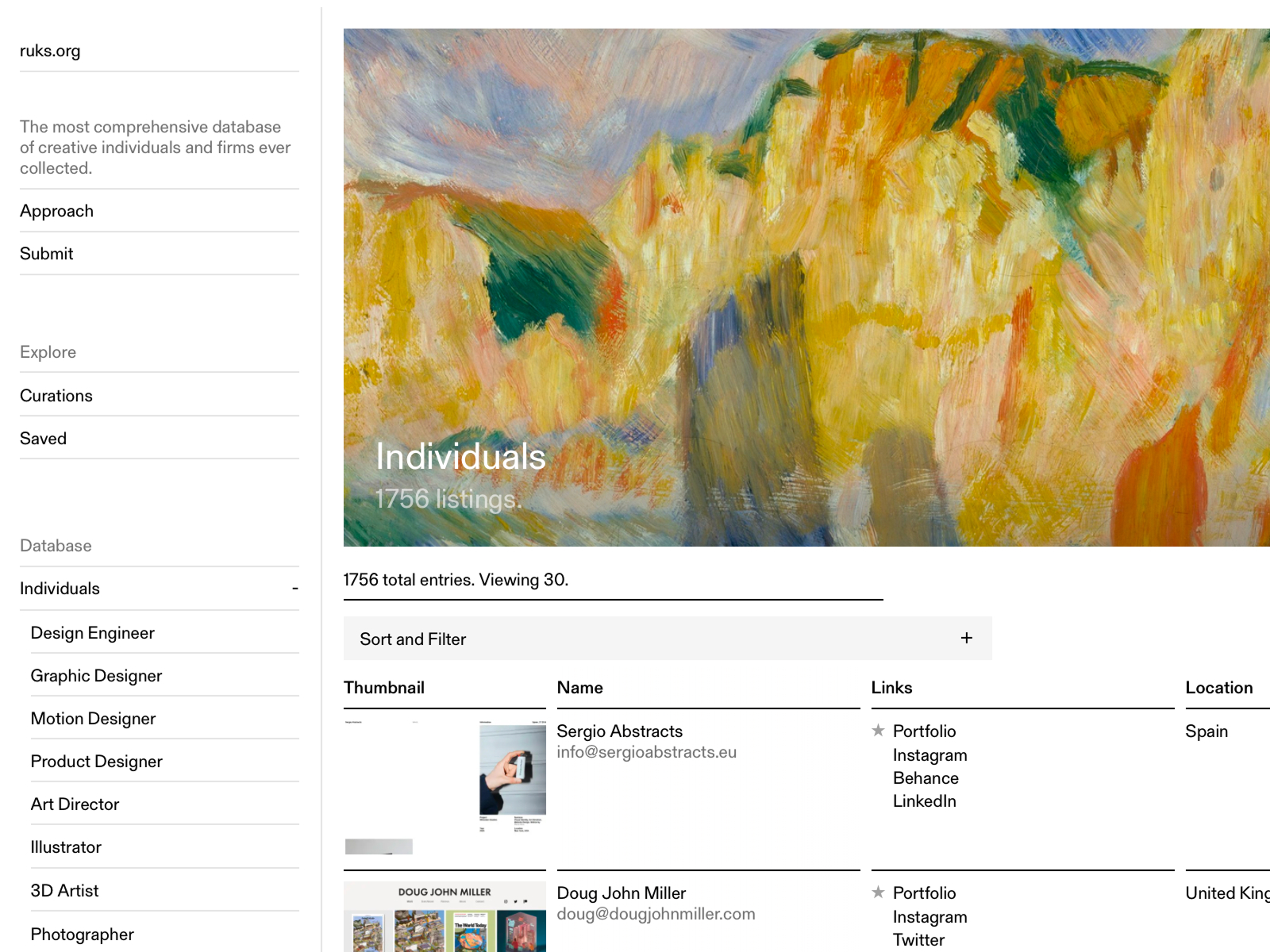
Task: Open the Art Director category
Action: coord(75,804)
